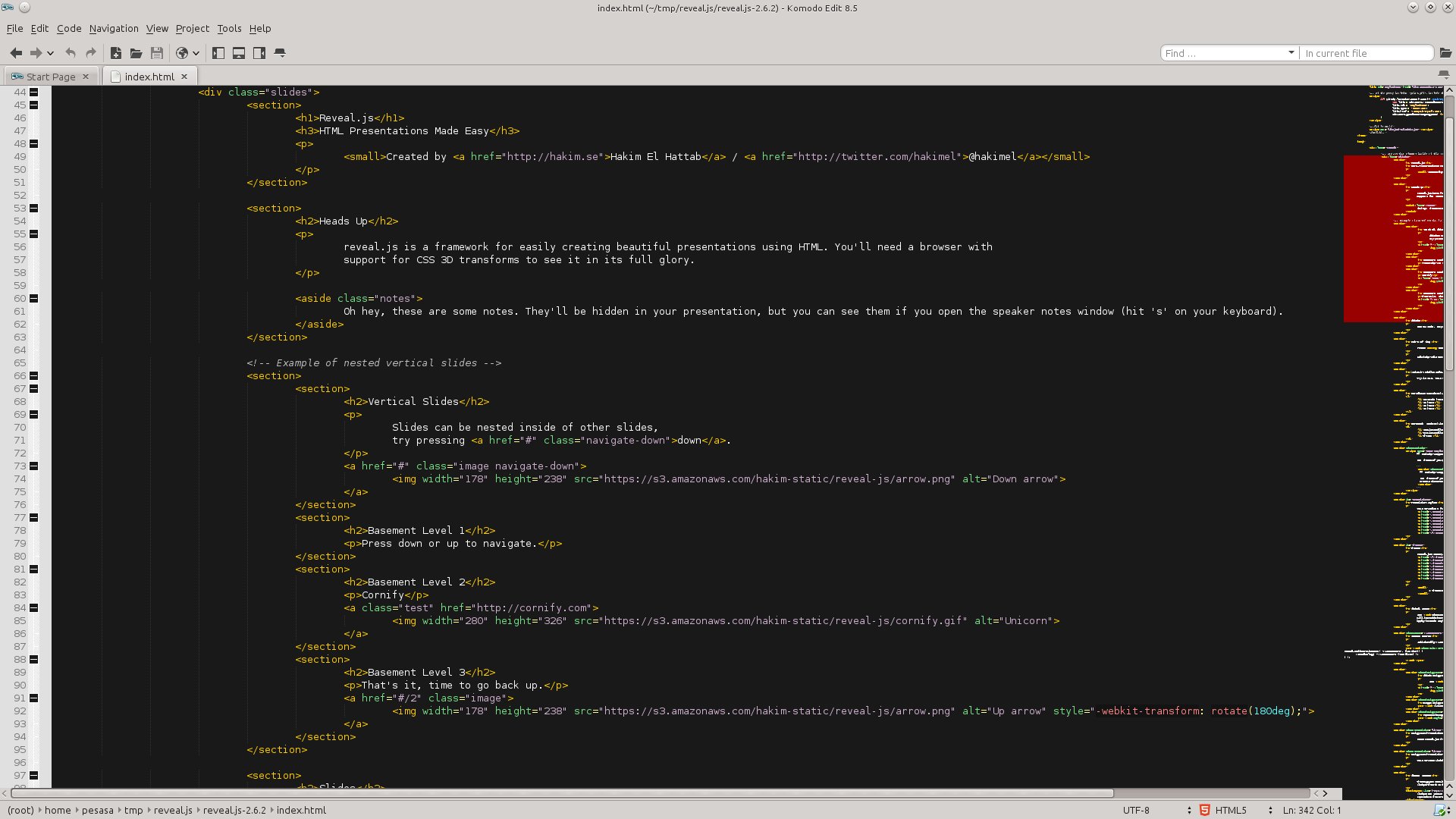Collapse fold marker on line 44
The width and height of the screenshot is (1456, 819).
tap(34, 92)
